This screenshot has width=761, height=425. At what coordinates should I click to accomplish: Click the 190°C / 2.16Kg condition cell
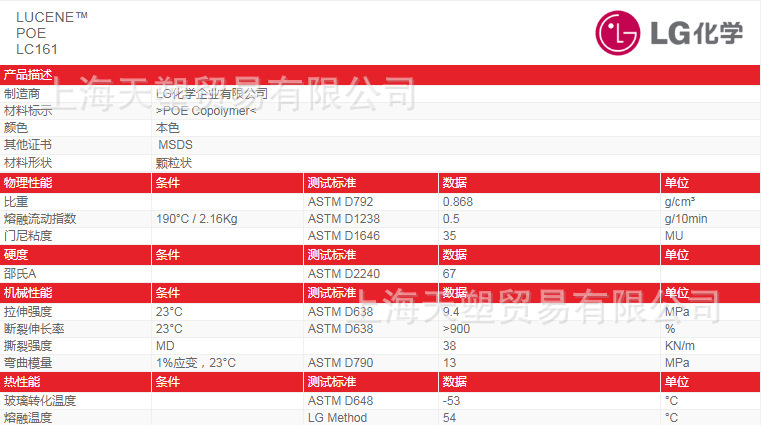point(197,219)
